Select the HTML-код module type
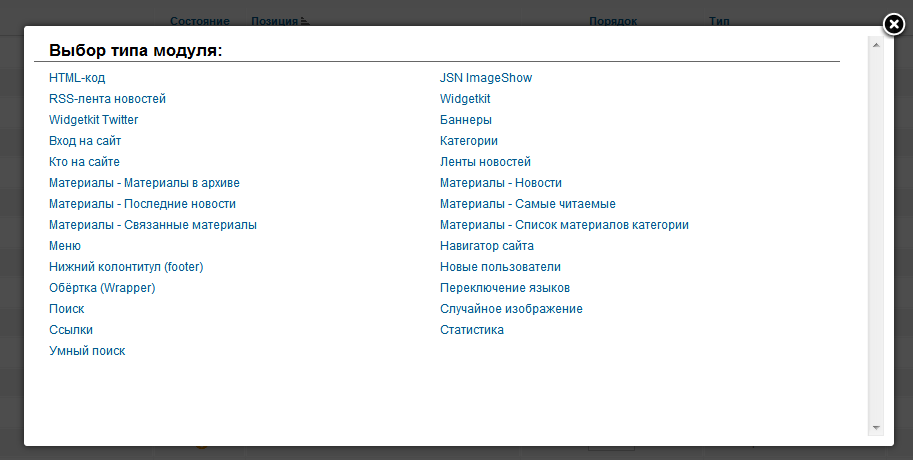913x460 pixels. pyautogui.click(x=77, y=78)
